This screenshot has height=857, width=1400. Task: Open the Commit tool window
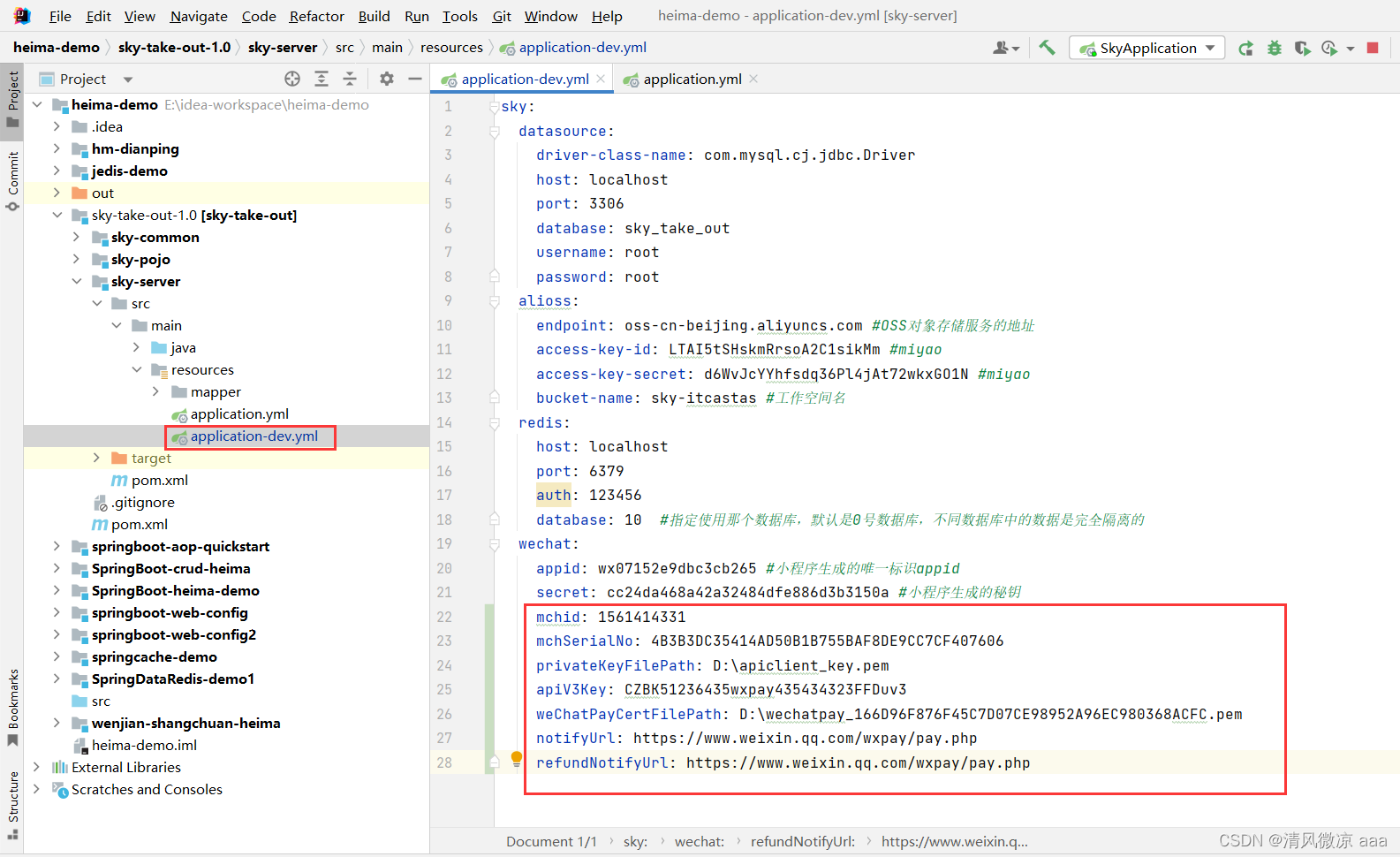click(12, 181)
